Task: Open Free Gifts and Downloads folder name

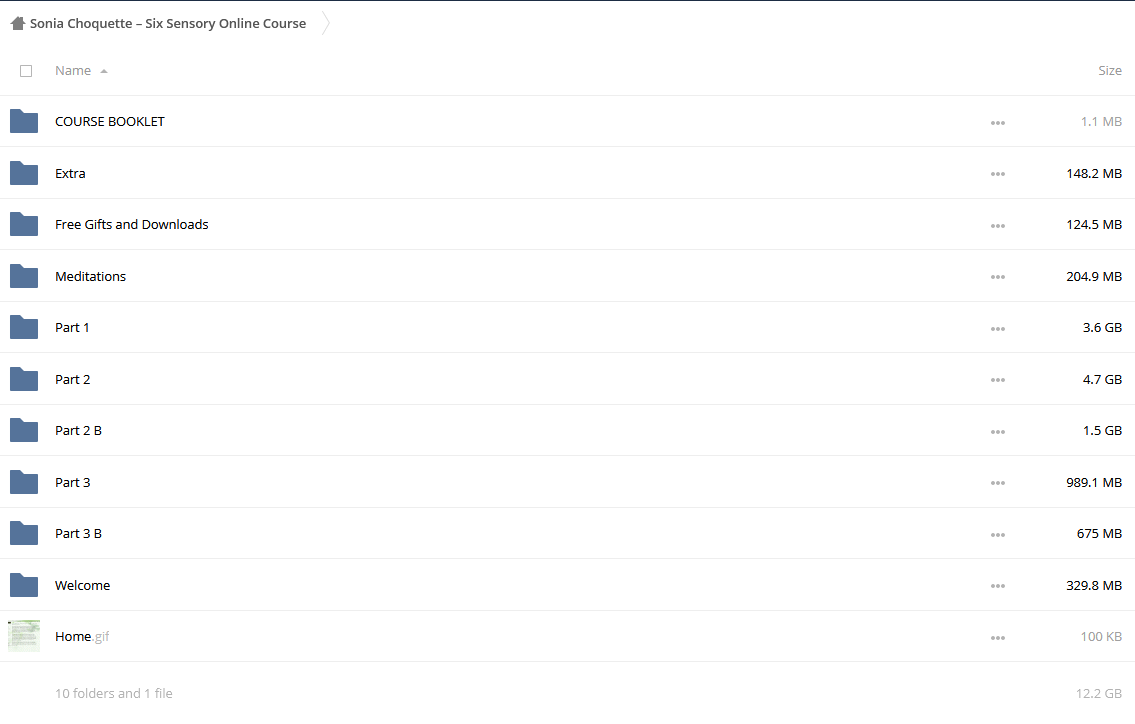Action: pyautogui.click(x=132, y=224)
